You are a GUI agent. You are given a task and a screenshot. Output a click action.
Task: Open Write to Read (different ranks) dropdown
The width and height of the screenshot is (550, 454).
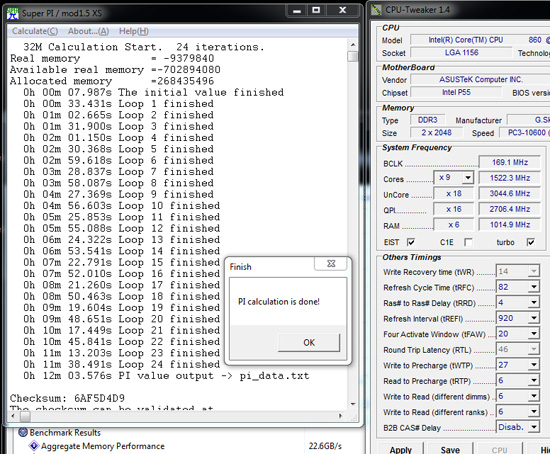pos(534,412)
